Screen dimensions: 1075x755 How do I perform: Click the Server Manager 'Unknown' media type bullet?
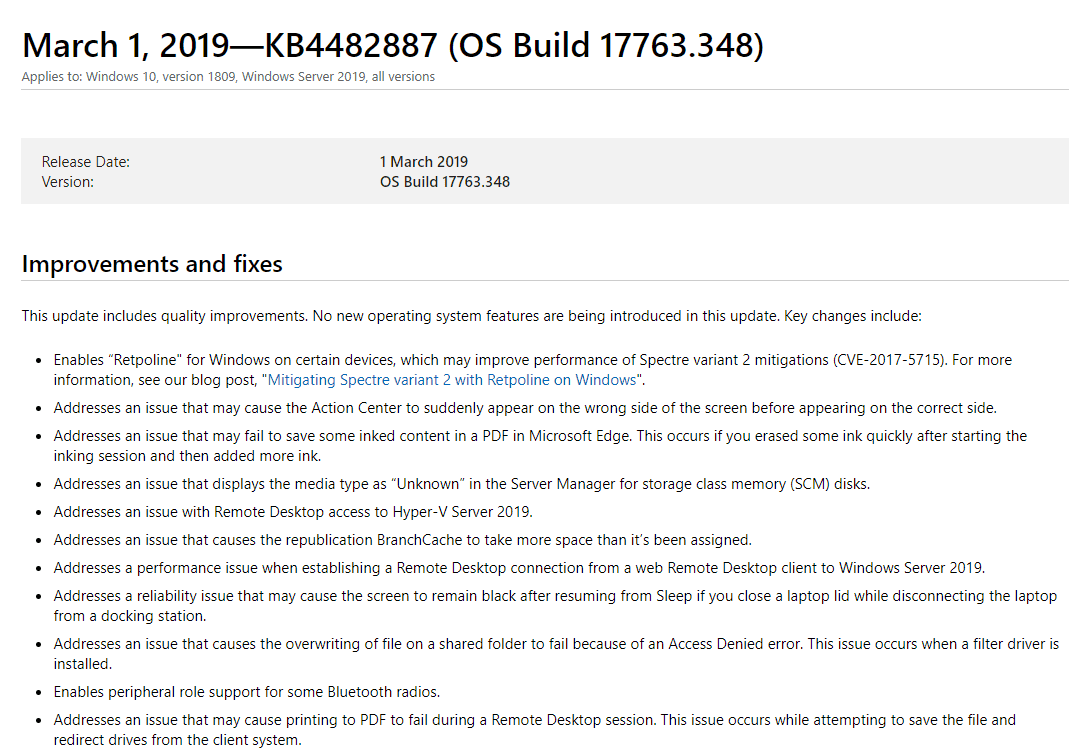(x=462, y=484)
